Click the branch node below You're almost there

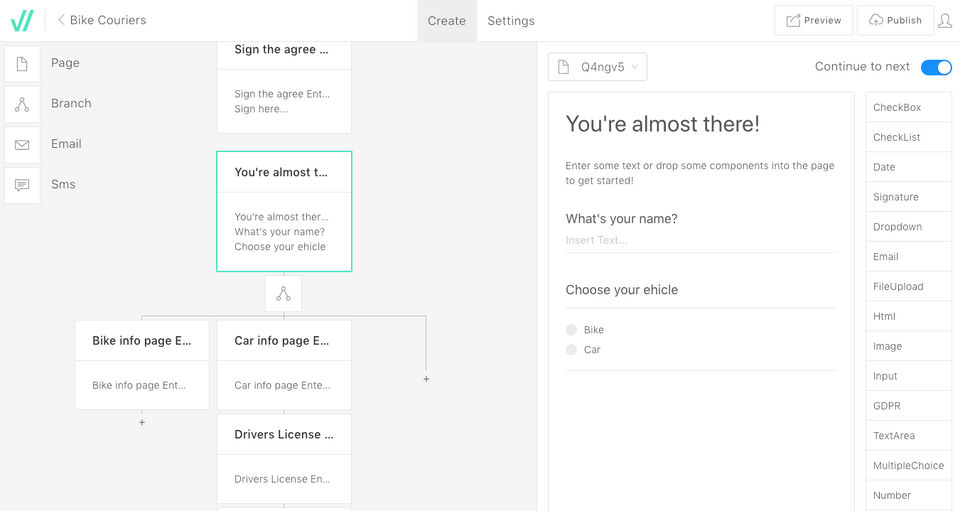(283, 294)
